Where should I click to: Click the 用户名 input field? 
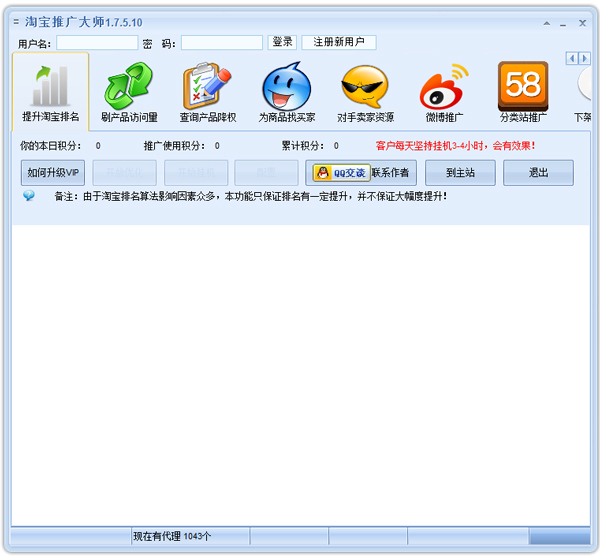point(97,42)
